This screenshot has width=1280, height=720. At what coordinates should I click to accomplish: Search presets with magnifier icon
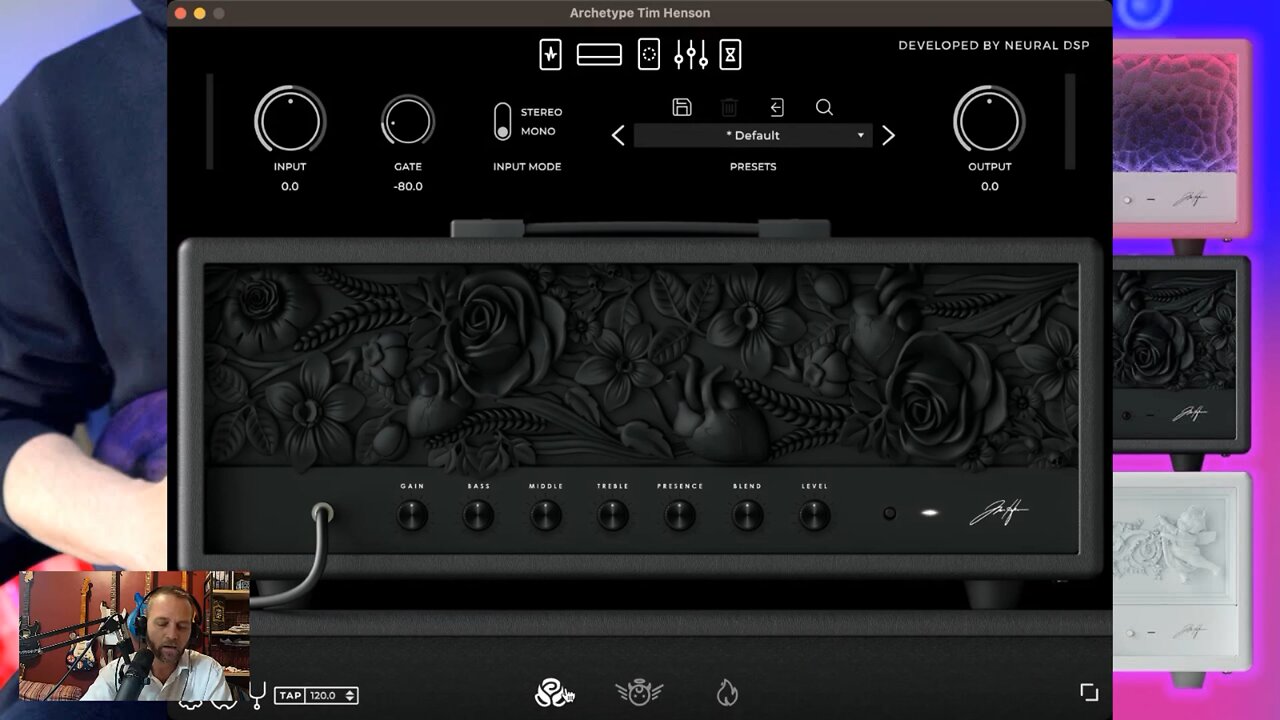[x=824, y=107]
